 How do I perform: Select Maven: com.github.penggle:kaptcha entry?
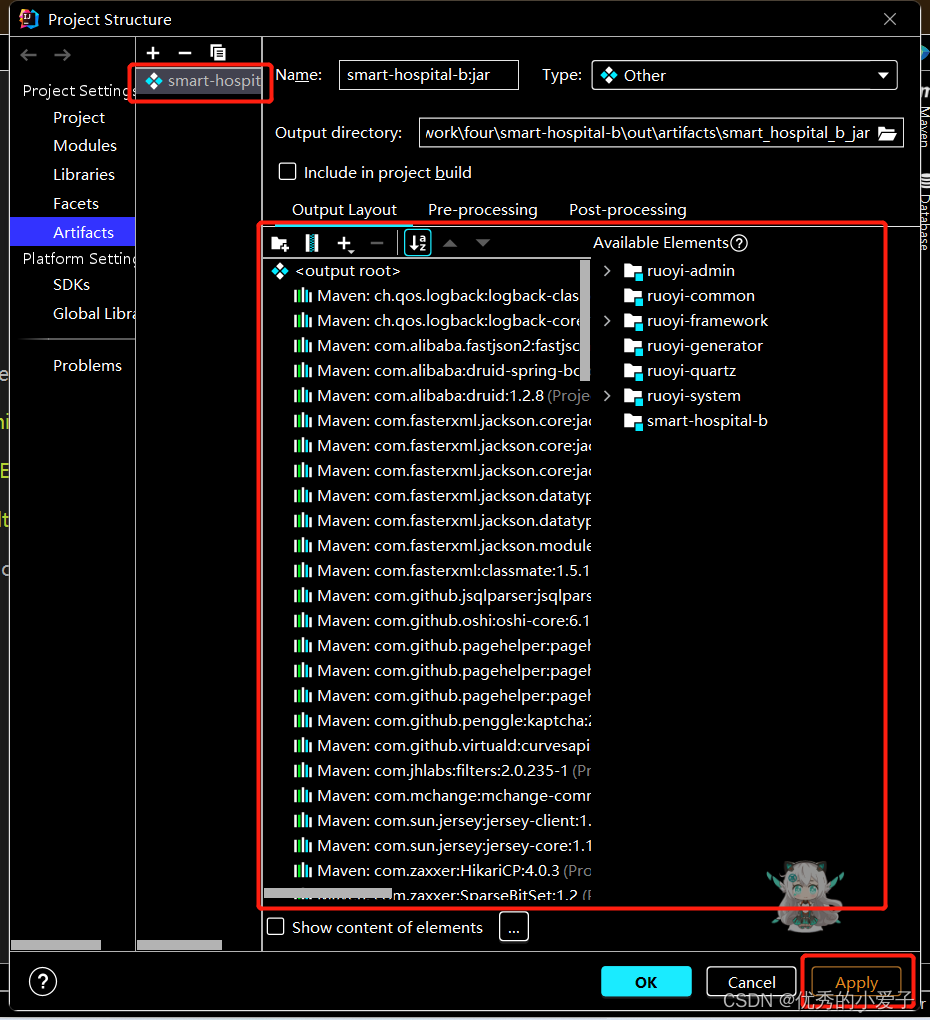click(x=442, y=721)
